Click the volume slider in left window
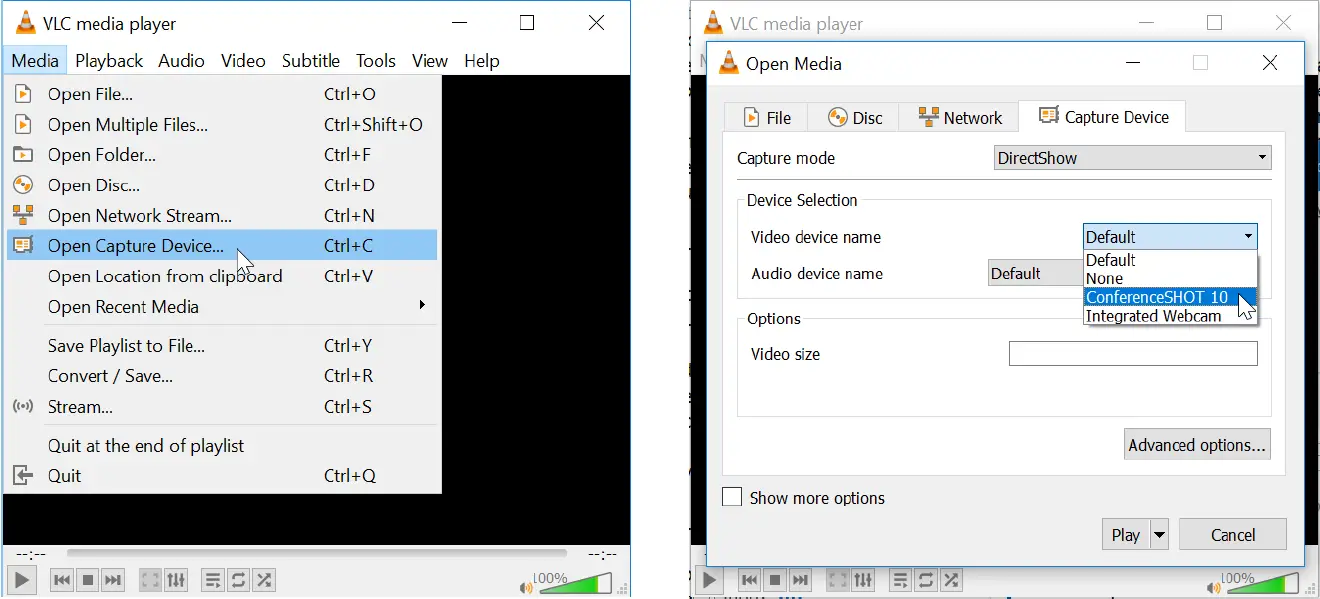The width and height of the screenshot is (1320, 599). click(x=576, y=583)
